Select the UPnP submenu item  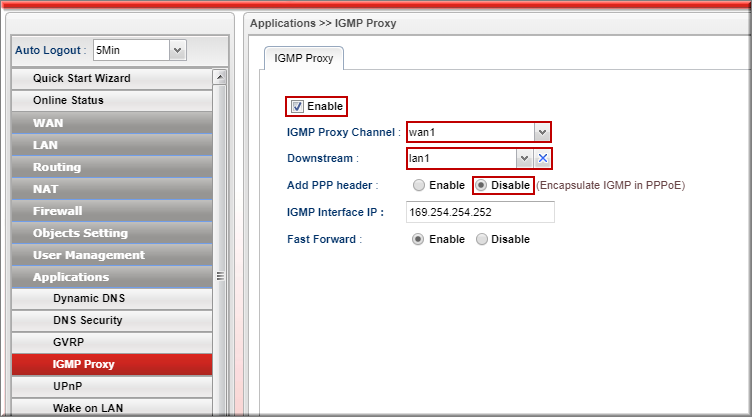pyautogui.click(x=110, y=385)
